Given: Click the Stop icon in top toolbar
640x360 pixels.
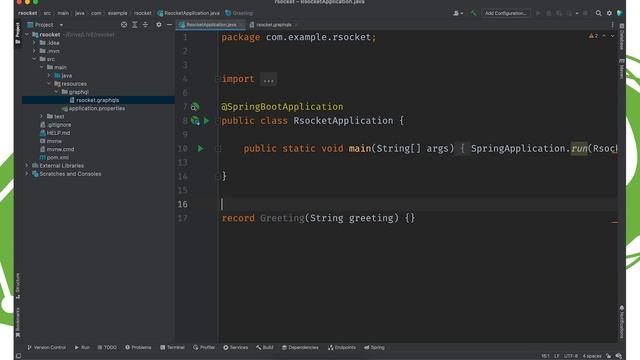Looking at the screenshot, I should pos(585,13).
